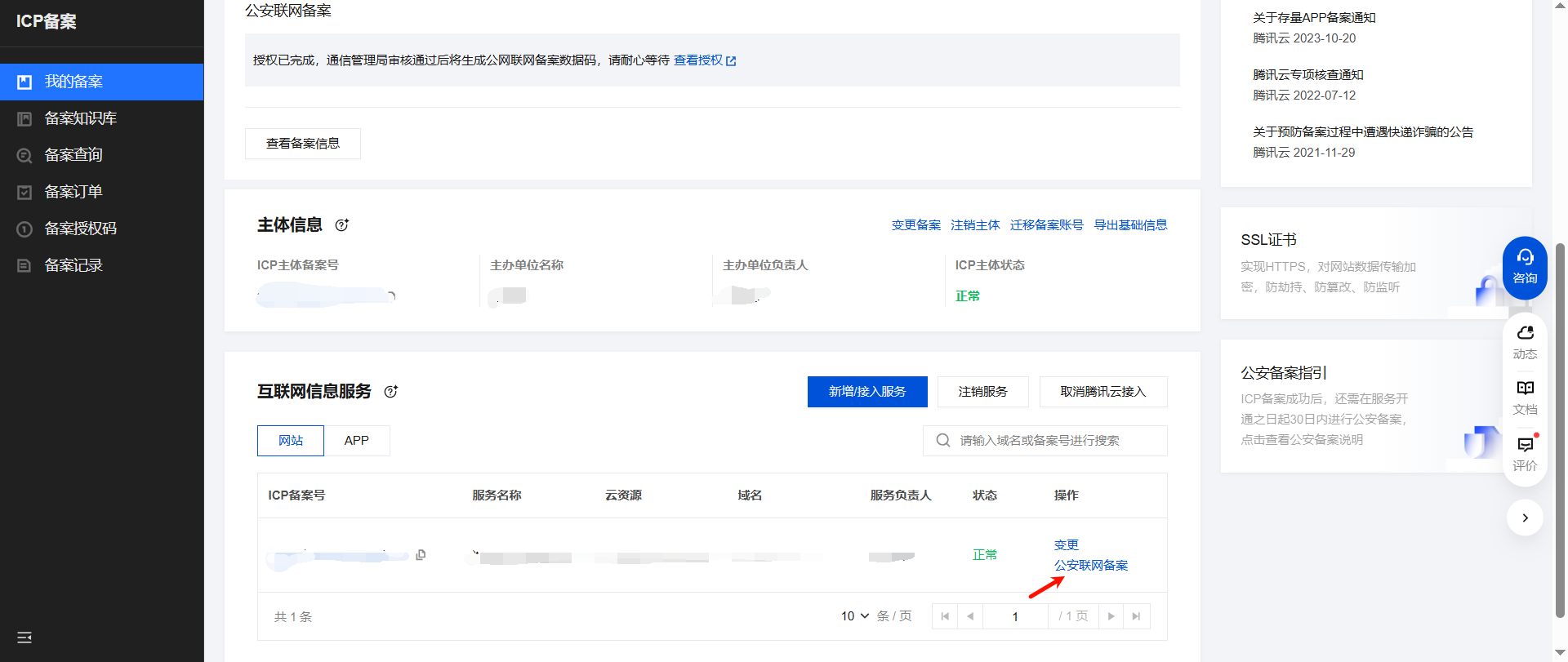Click refresh icon beside 互联网信息服务
Image resolution: width=1568 pixels, height=662 pixels.
[391, 392]
